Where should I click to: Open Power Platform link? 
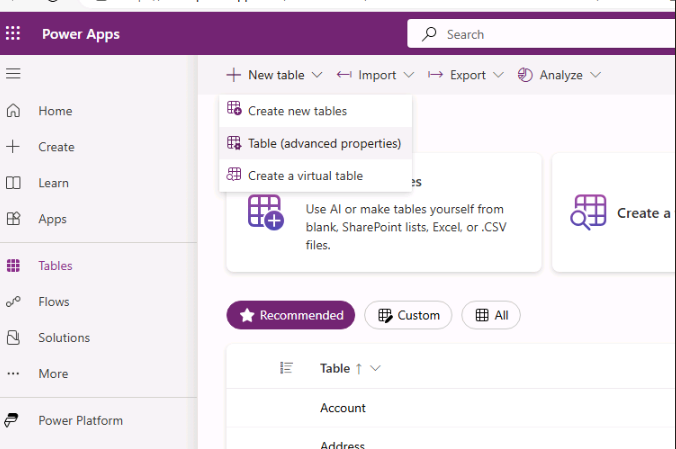pyautogui.click(x=81, y=420)
